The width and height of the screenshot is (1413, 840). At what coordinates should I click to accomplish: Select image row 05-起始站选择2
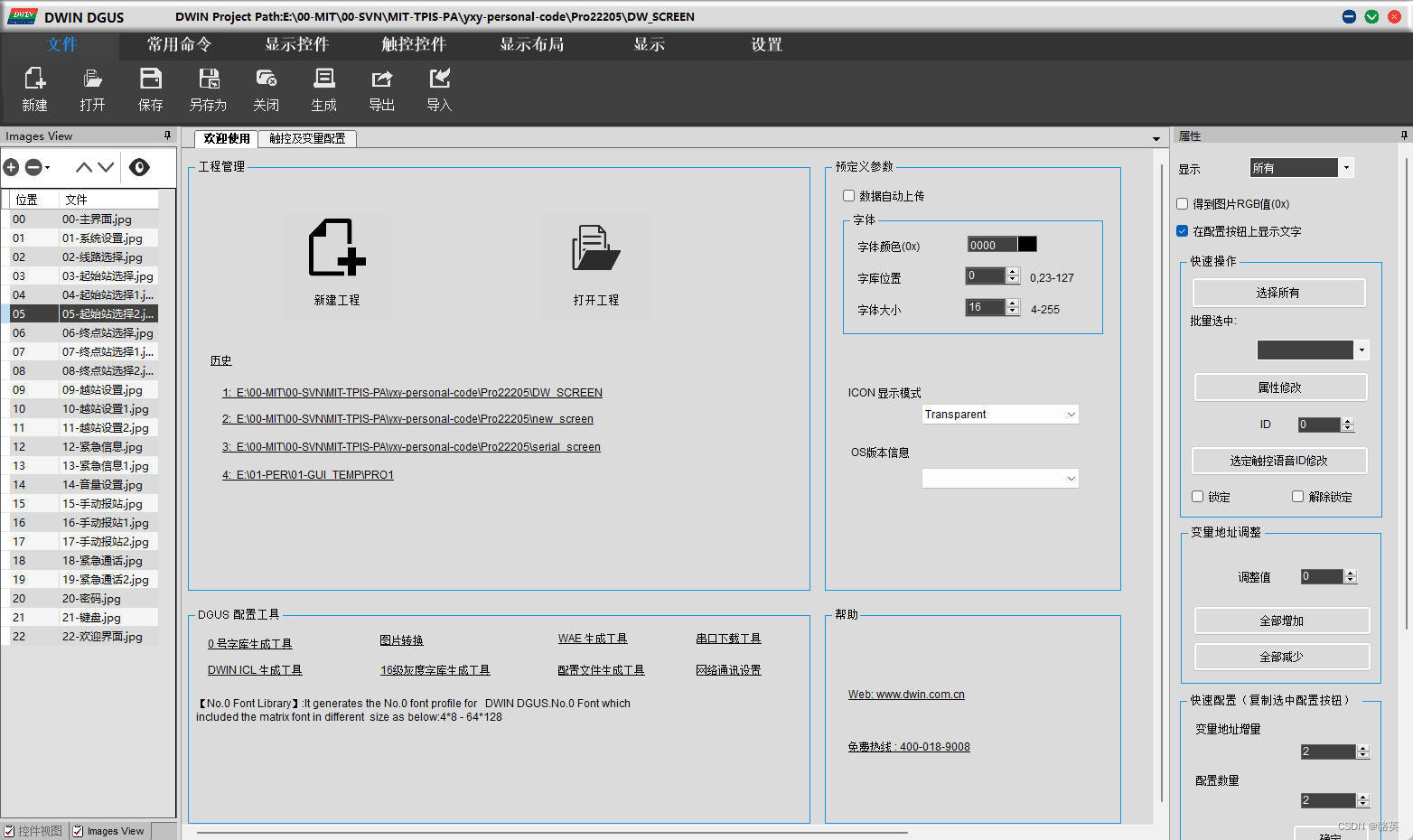(x=80, y=313)
